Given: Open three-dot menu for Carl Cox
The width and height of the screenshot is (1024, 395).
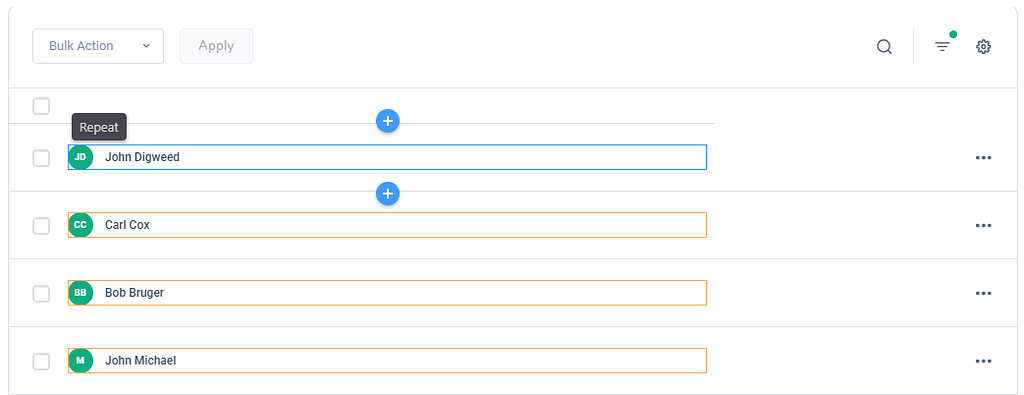Looking at the screenshot, I should 984,225.
